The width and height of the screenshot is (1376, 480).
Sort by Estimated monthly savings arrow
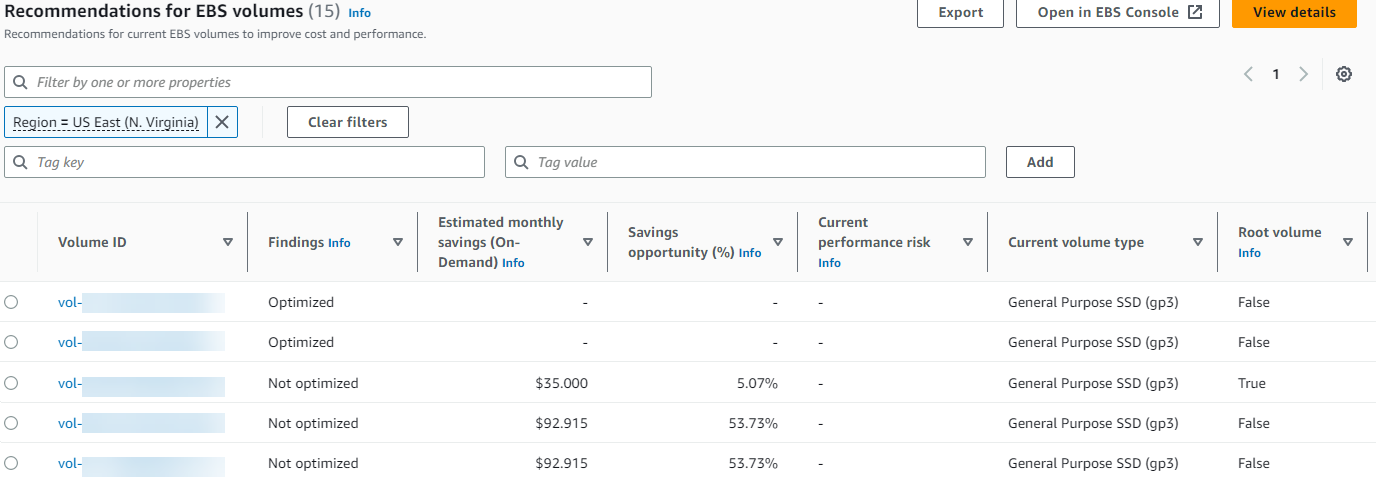588,242
